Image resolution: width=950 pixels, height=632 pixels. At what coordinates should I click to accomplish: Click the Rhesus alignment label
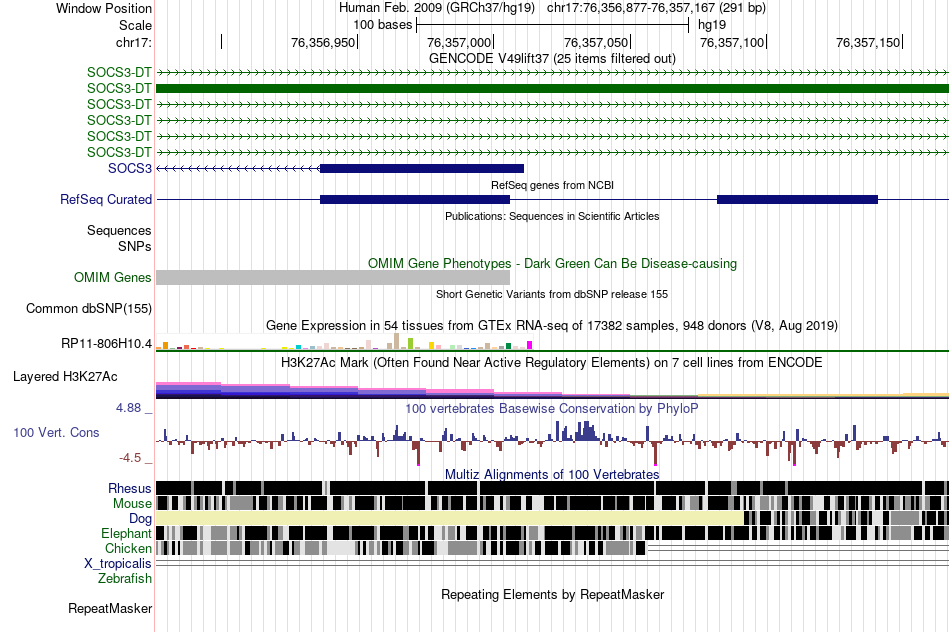click(130, 488)
